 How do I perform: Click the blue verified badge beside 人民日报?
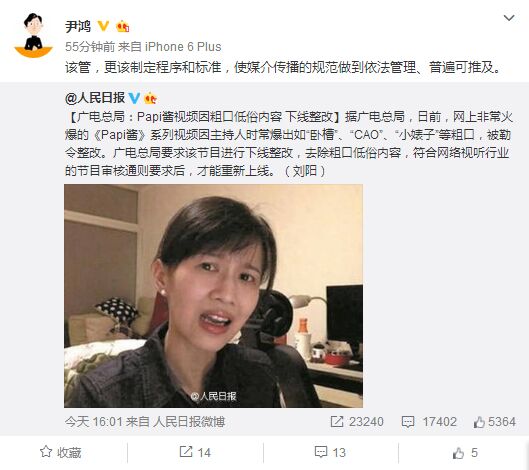click(x=134, y=98)
